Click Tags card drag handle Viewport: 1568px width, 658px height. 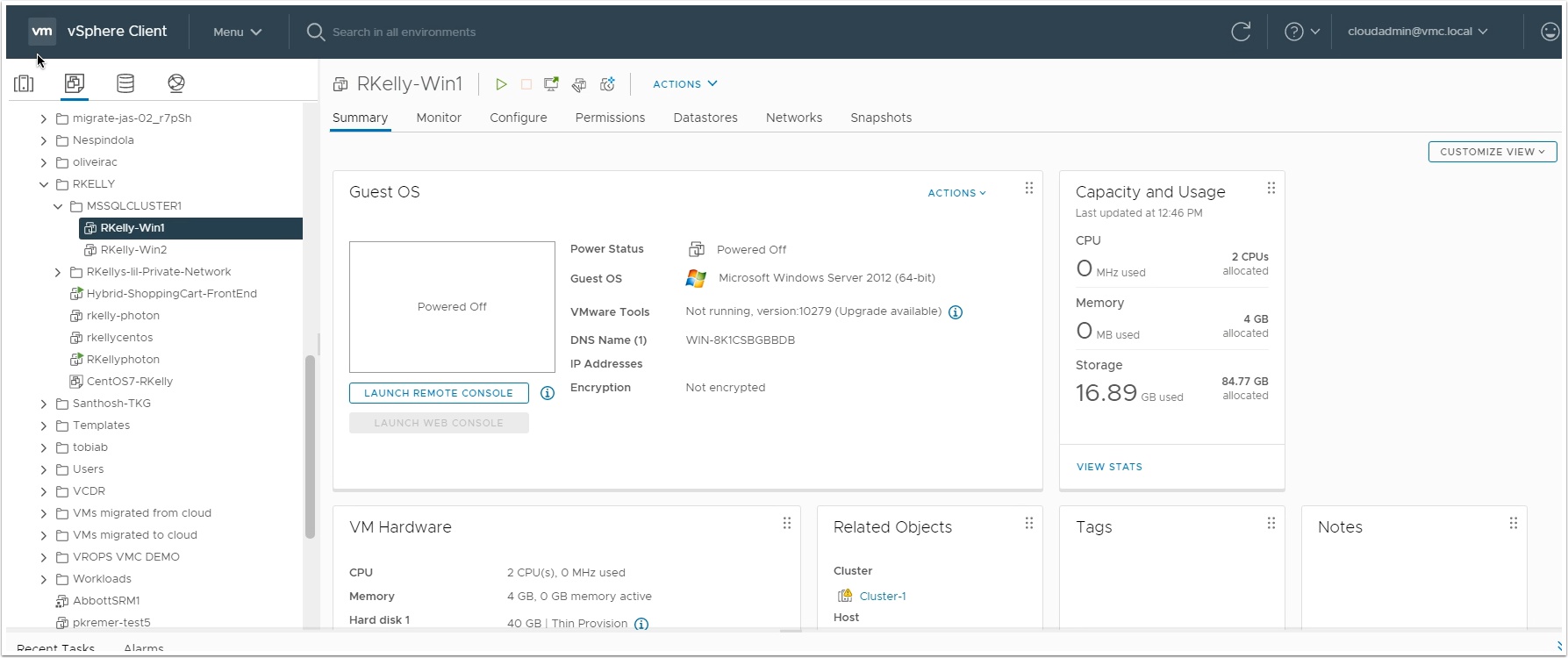[x=1271, y=524]
